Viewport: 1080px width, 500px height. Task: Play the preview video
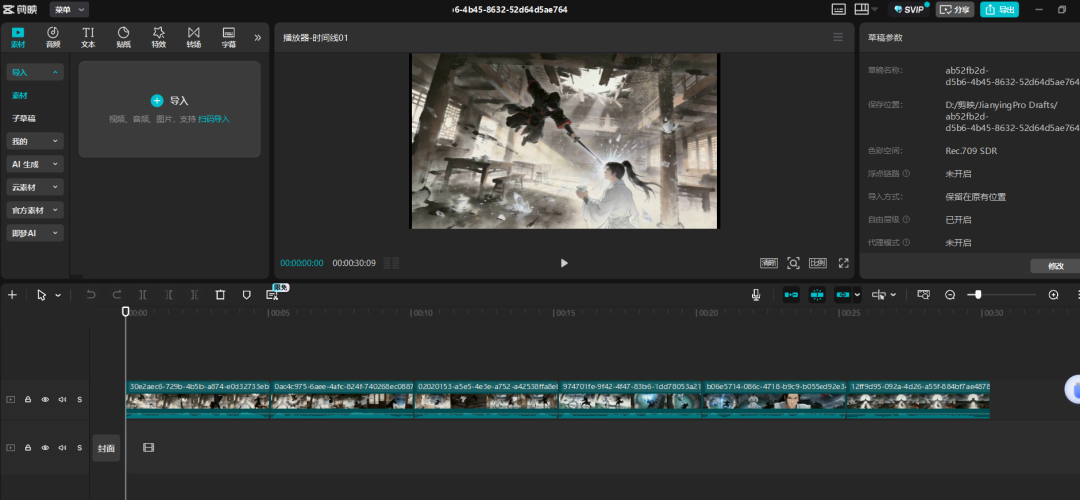(x=564, y=263)
